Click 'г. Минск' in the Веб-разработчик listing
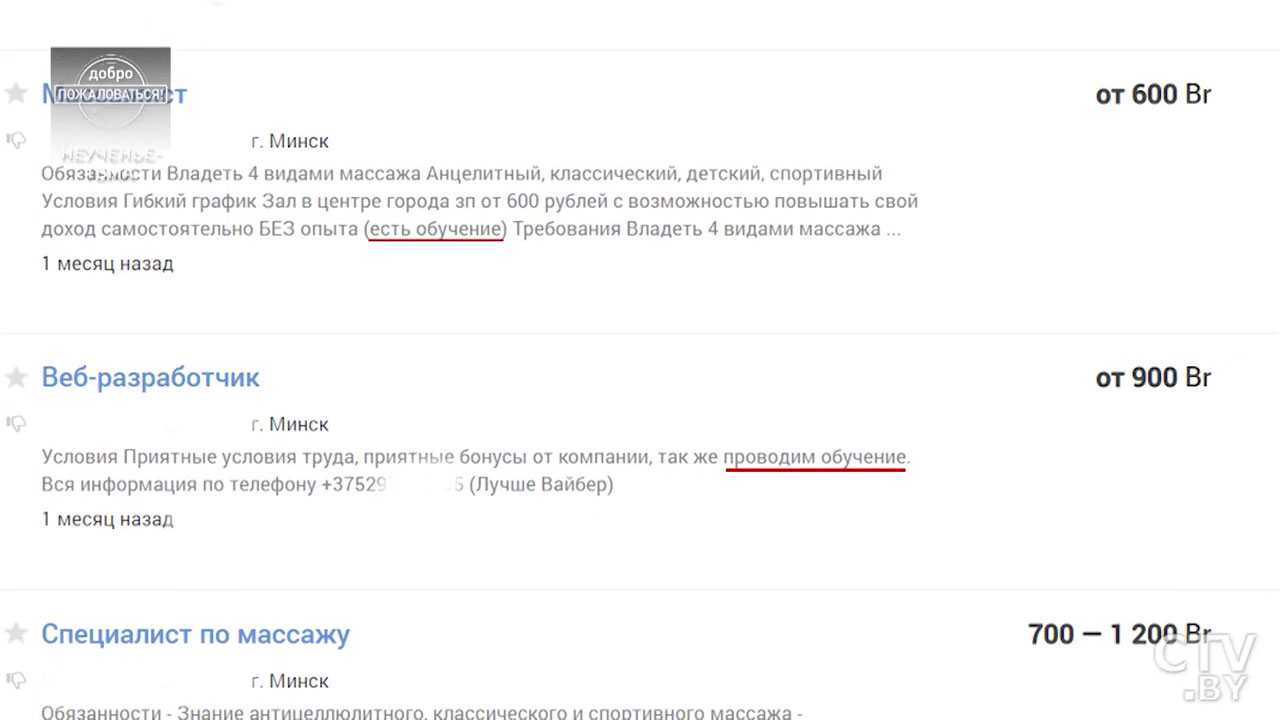This screenshot has width=1280, height=720. coord(290,424)
